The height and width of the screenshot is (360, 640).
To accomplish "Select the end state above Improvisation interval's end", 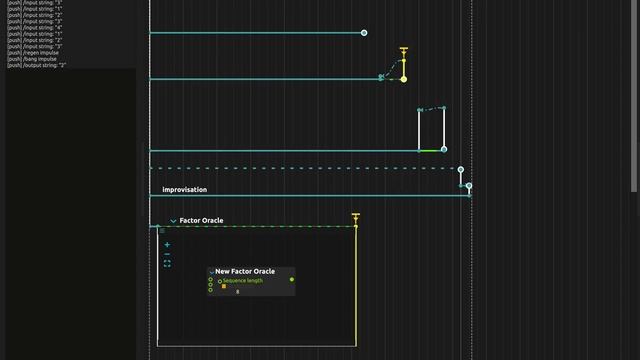I will 469,186.
